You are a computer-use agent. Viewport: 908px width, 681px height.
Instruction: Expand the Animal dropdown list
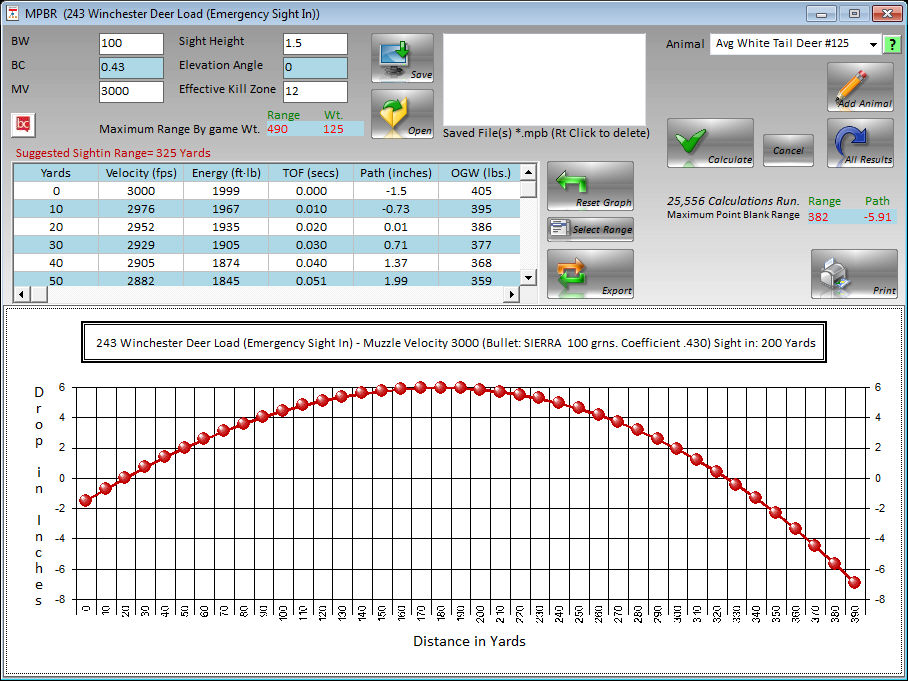[x=872, y=44]
